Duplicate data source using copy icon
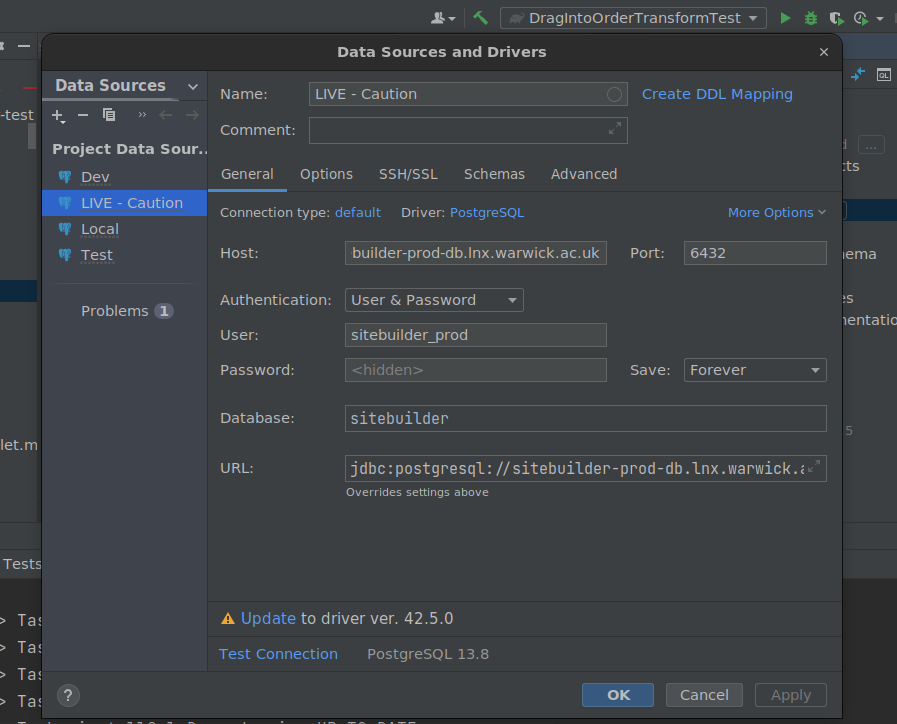 [x=109, y=115]
